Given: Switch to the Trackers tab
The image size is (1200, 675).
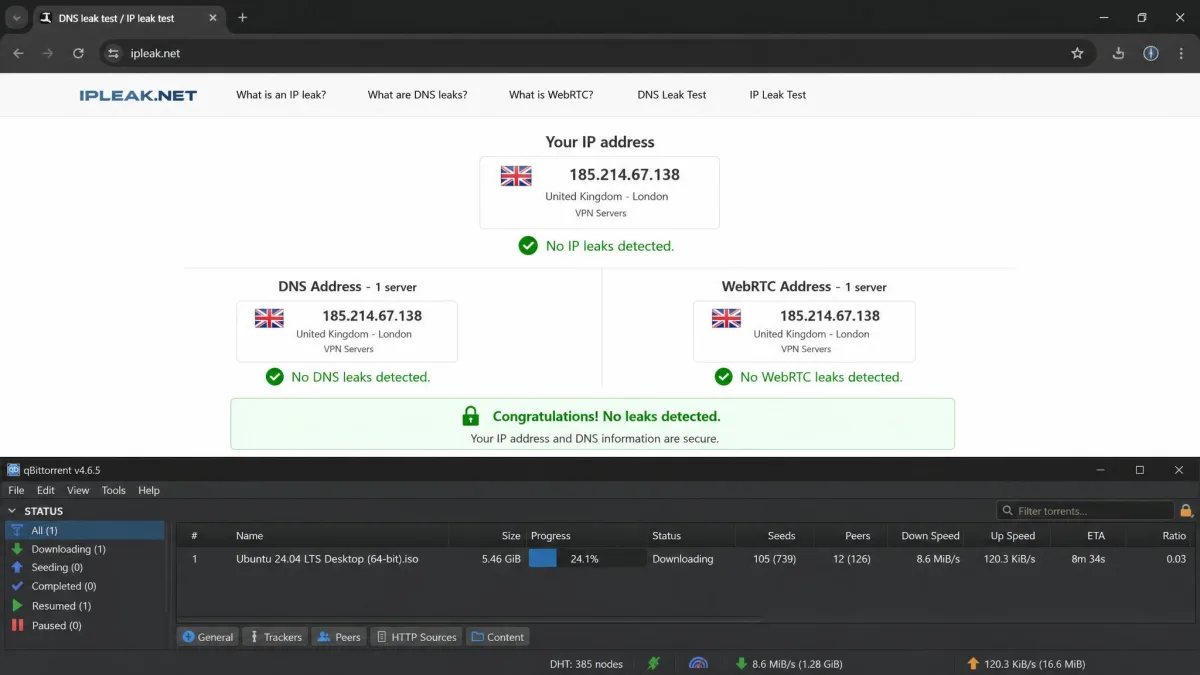Looking at the screenshot, I should (275, 637).
